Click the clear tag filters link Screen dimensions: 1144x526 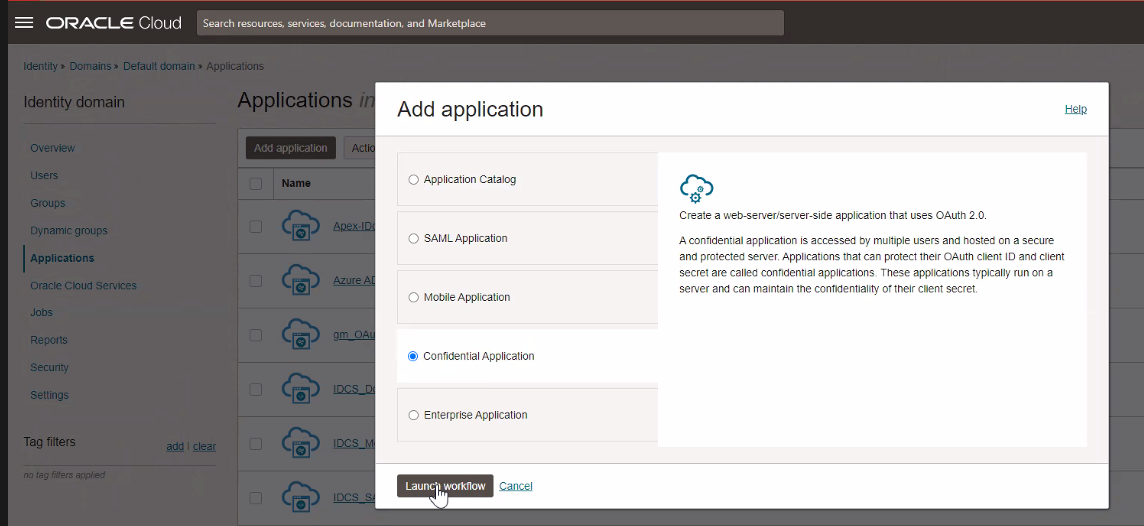(x=204, y=446)
